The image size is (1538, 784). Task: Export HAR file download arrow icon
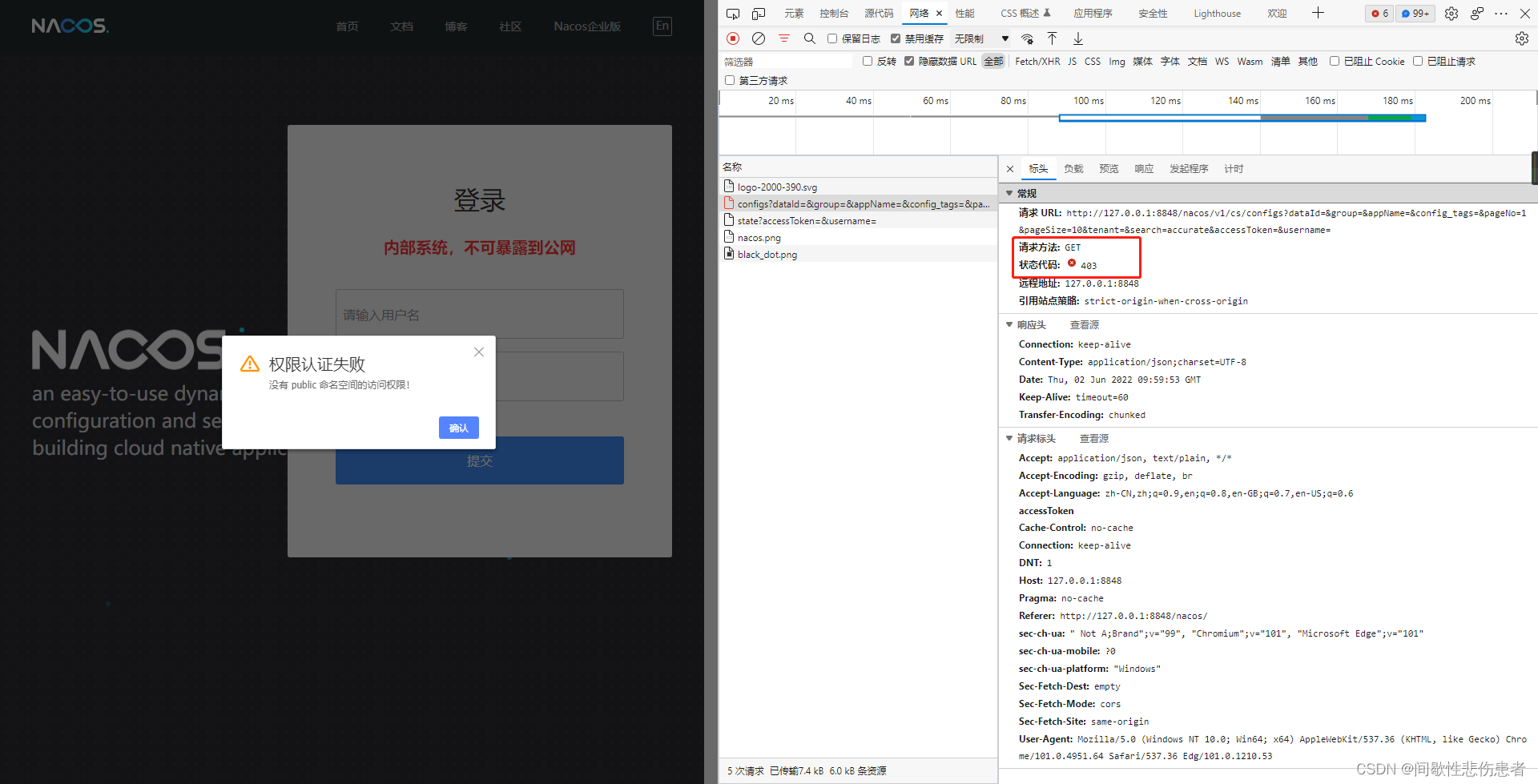pos(1078,38)
